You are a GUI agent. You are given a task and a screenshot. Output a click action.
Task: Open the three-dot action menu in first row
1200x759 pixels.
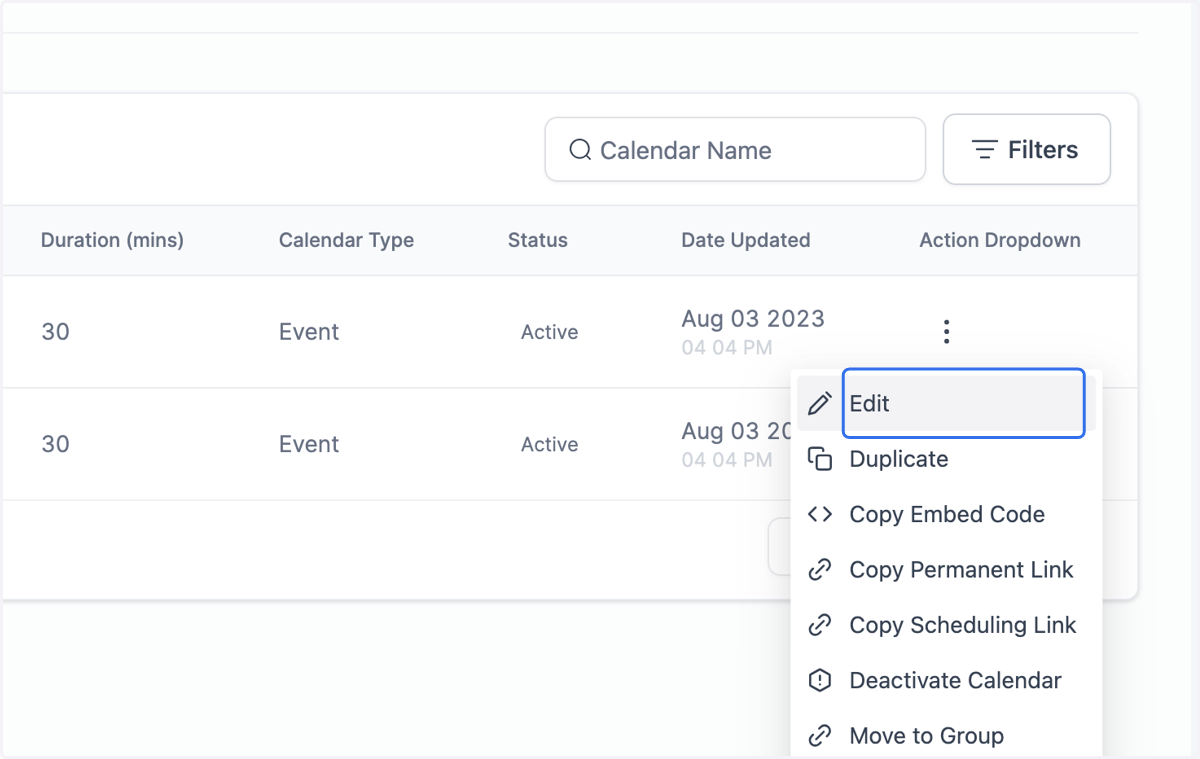tap(946, 332)
